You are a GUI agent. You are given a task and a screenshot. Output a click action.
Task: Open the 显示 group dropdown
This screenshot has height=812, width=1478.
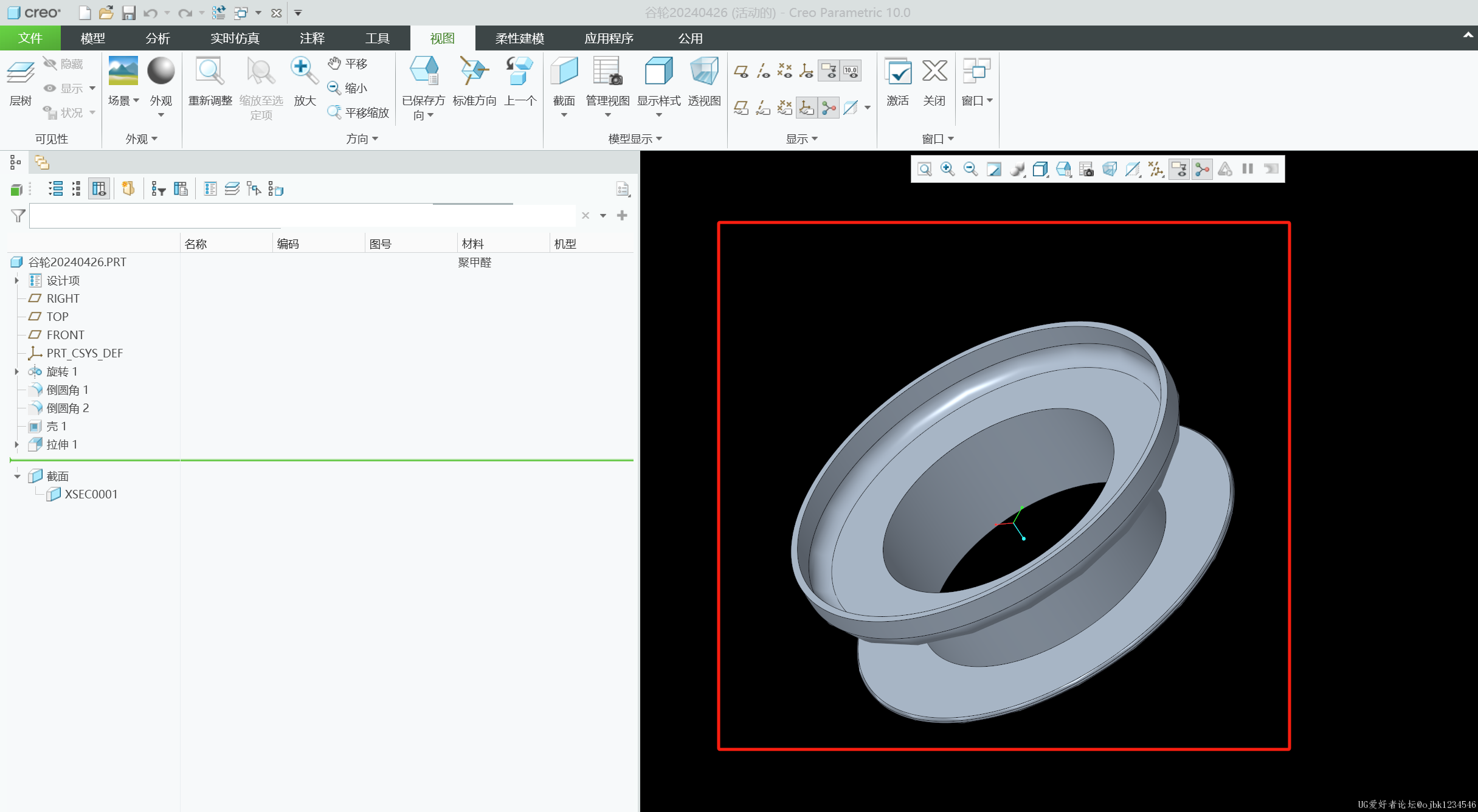802,139
